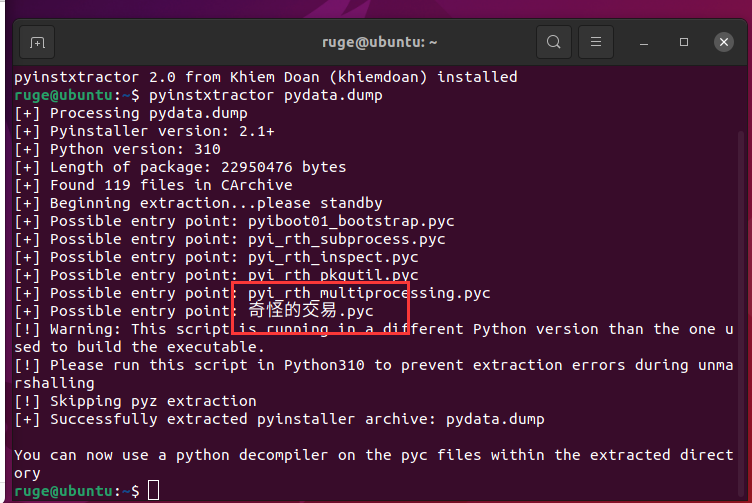Maximize the terminal window

coord(684,43)
